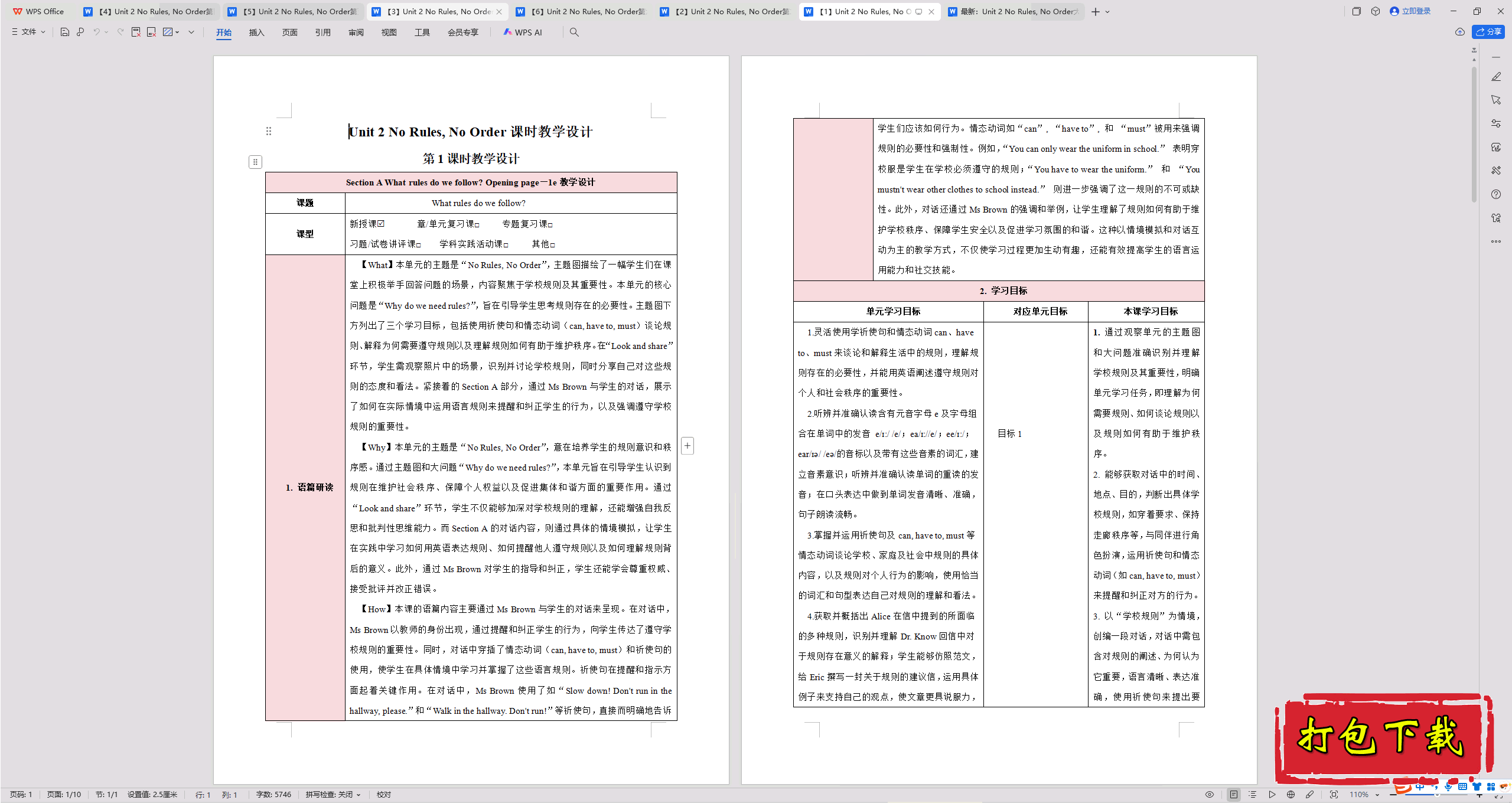The height and width of the screenshot is (803, 1512).
Task: Switch to document tab 【6】 Unit 2
Action: [x=582, y=11]
